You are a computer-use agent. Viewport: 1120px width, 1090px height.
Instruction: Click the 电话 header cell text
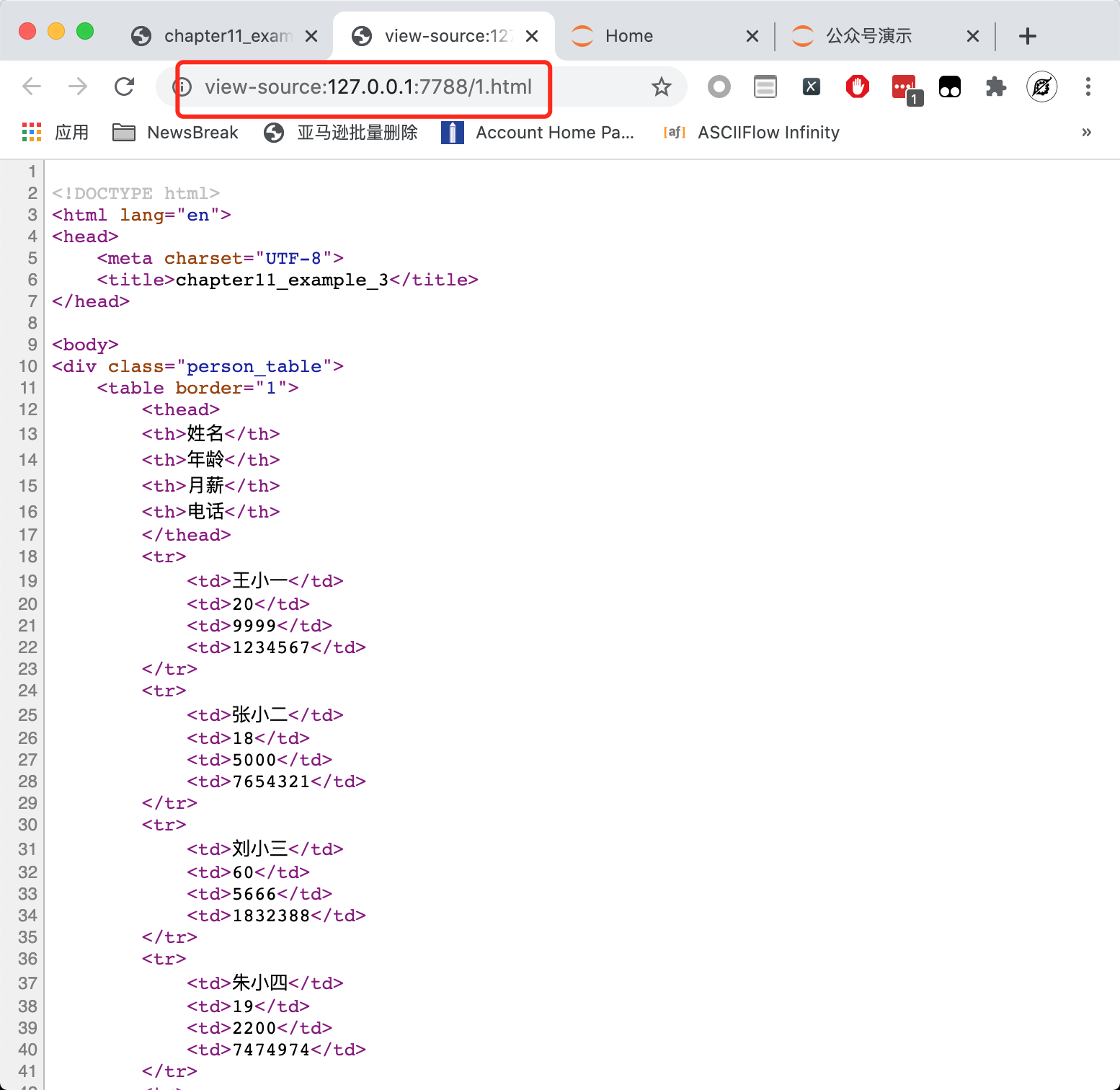pyautogui.click(x=205, y=511)
